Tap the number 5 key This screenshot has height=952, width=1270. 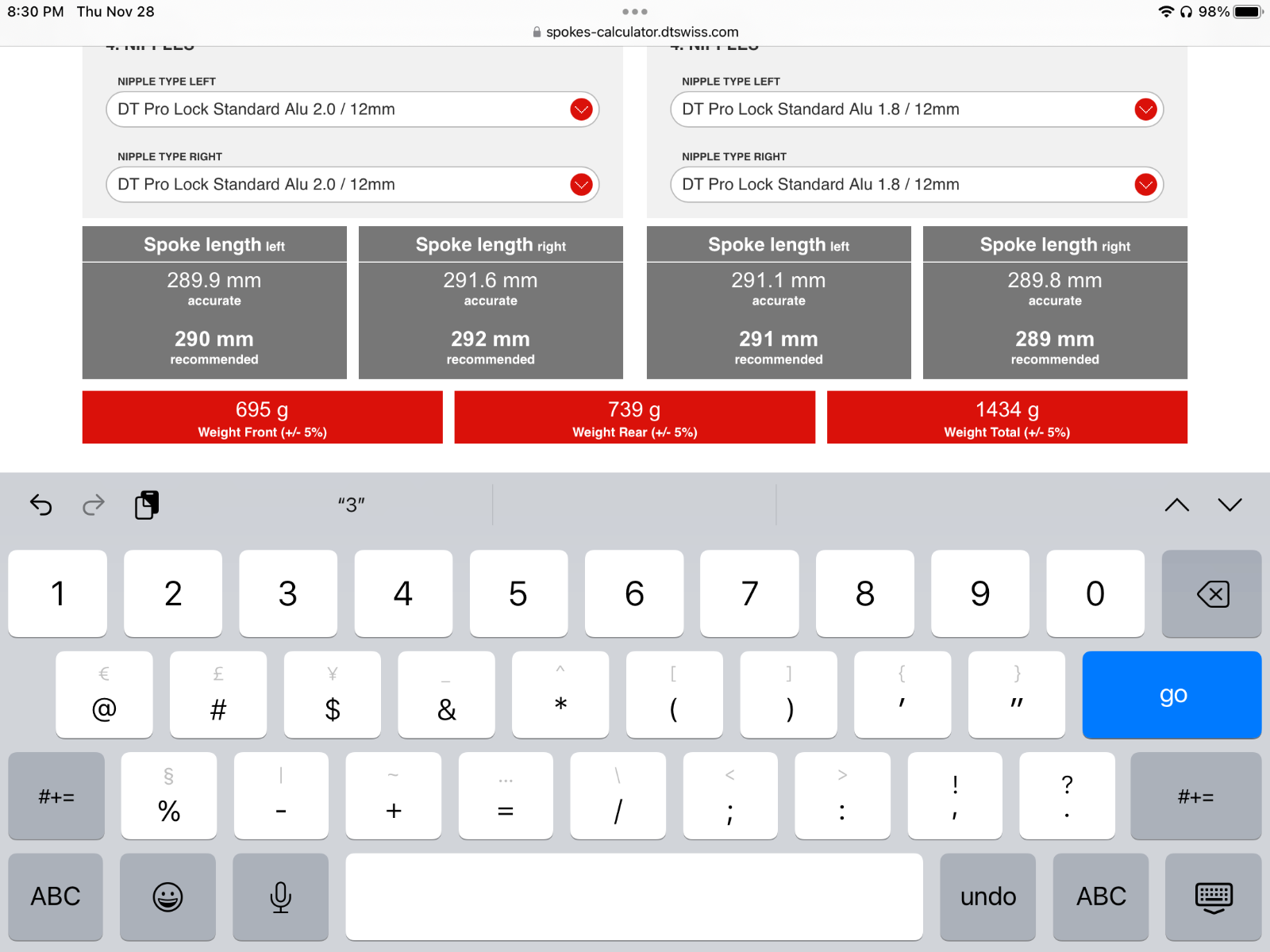tap(518, 593)
